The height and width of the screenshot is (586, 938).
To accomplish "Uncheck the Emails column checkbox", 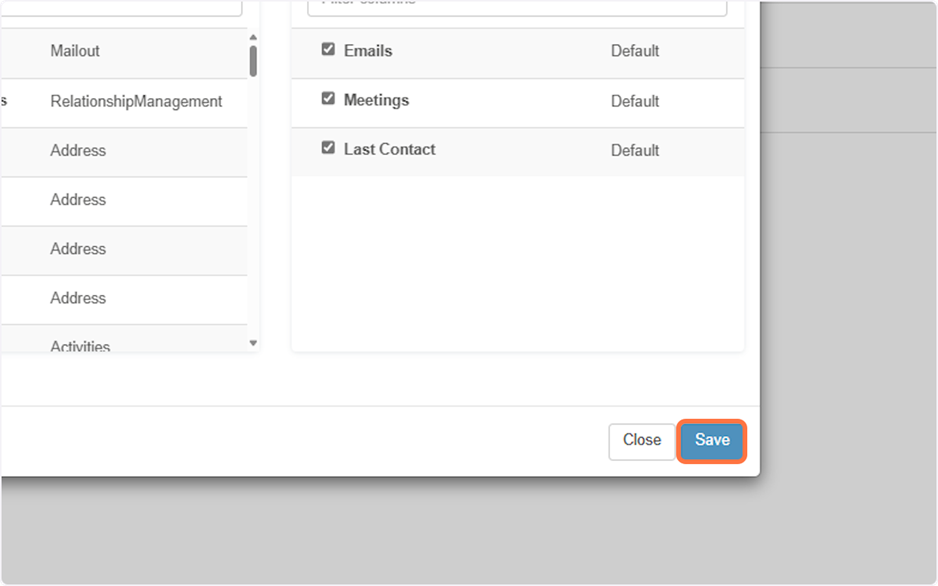I will [328, 49].
